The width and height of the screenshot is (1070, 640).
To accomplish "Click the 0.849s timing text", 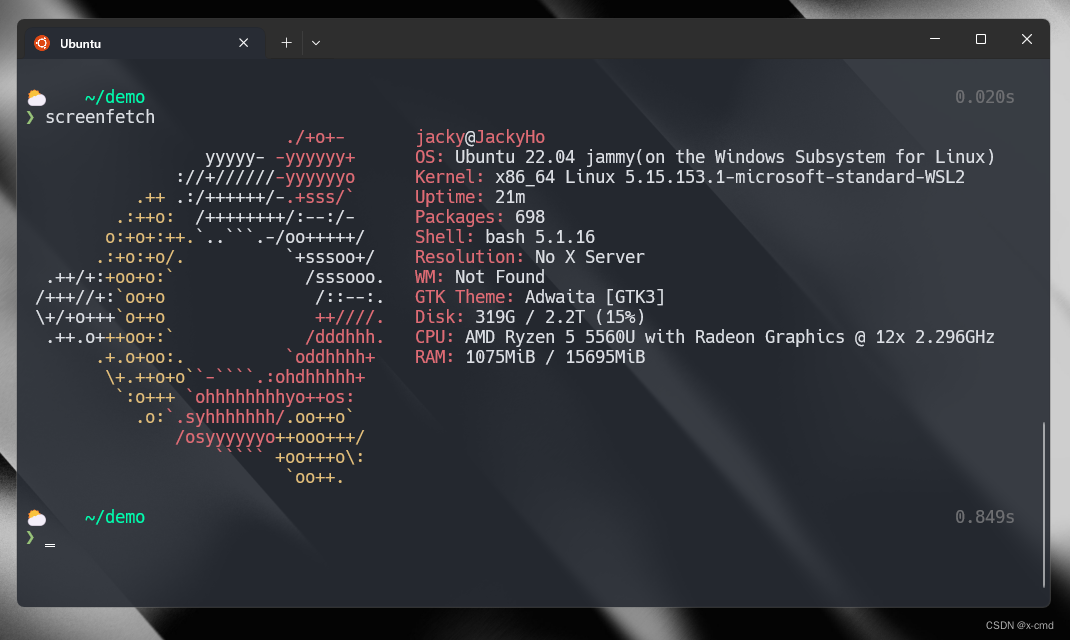I will pos(985,517).
